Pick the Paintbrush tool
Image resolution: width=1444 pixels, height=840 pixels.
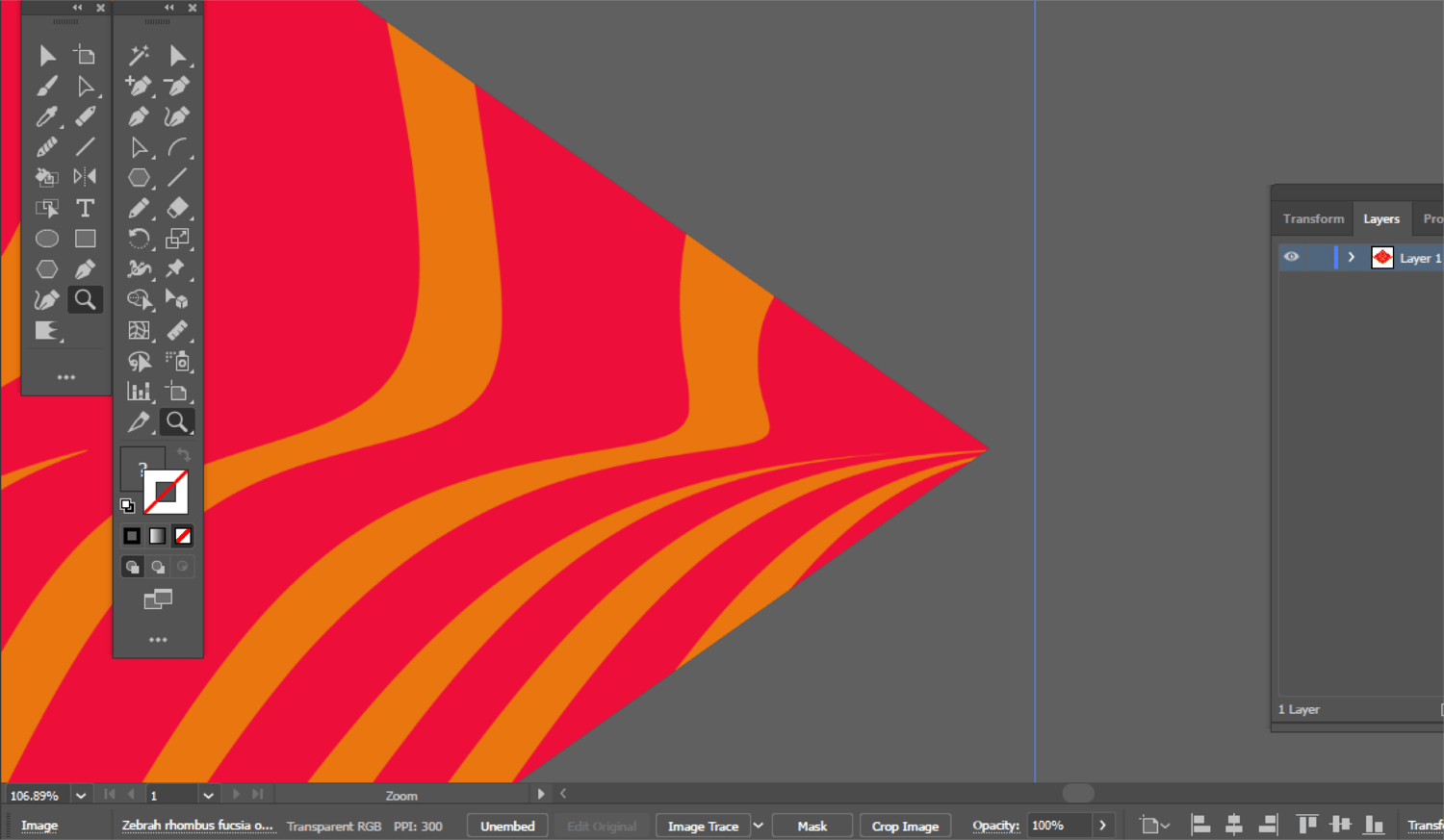click(x=47, y=86)
